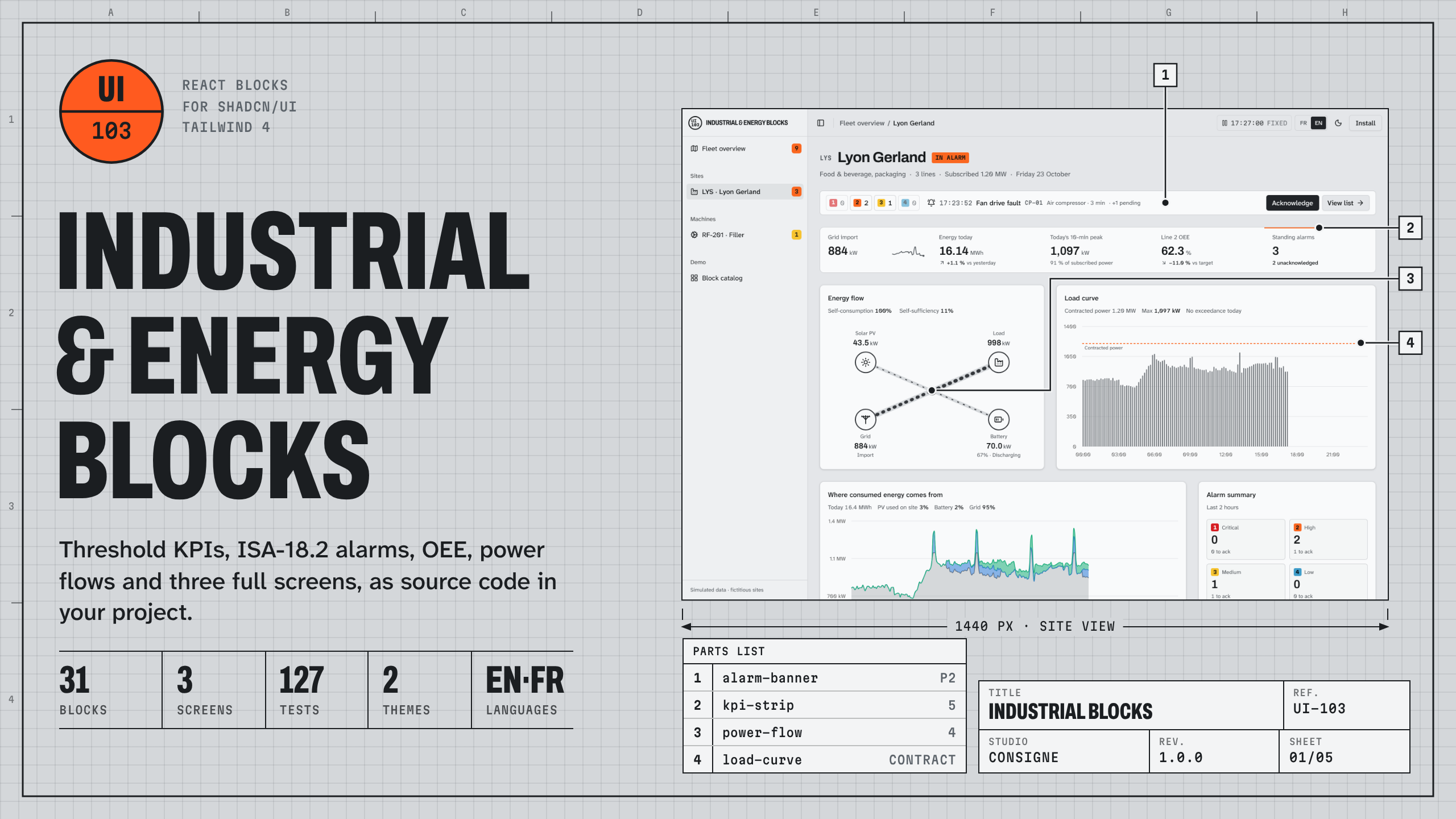Click the Install button
Viewport: 1456px width, 819px height.
[1365, 123]
